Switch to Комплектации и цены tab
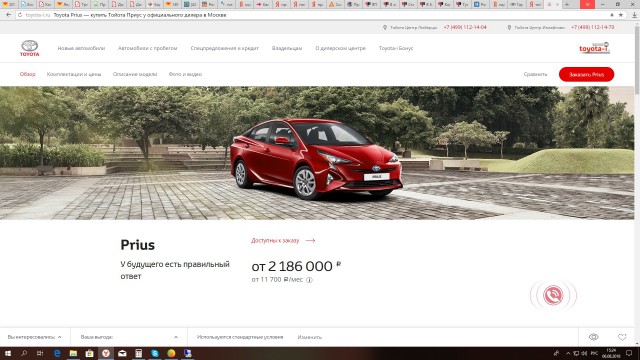Viewport: 640px width, 360px height. [x=74, y=74]
